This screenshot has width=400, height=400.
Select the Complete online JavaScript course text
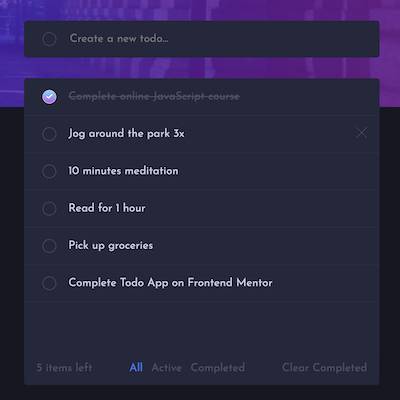pos(154,96)
